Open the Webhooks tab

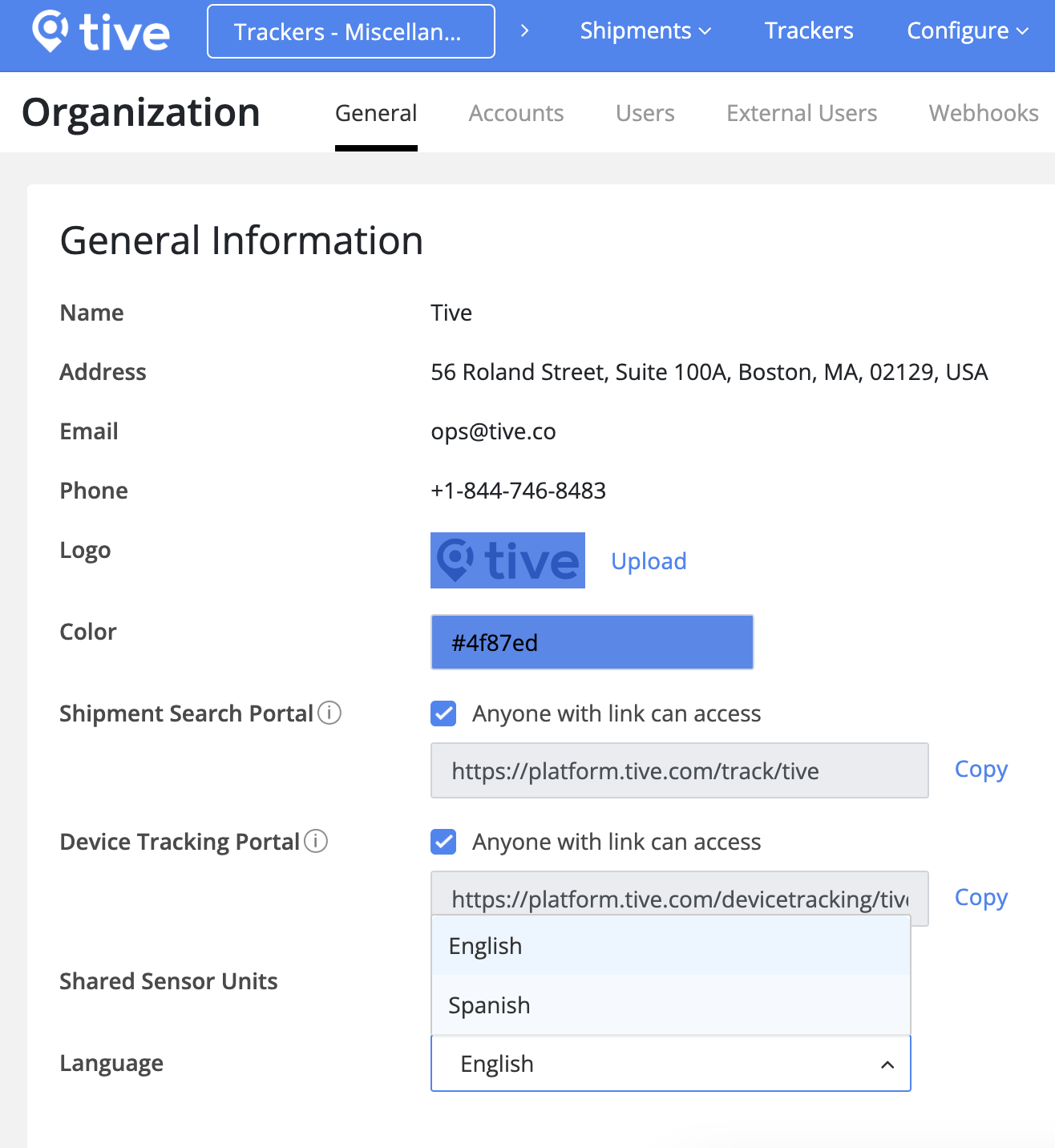click(x=983, y=113)
